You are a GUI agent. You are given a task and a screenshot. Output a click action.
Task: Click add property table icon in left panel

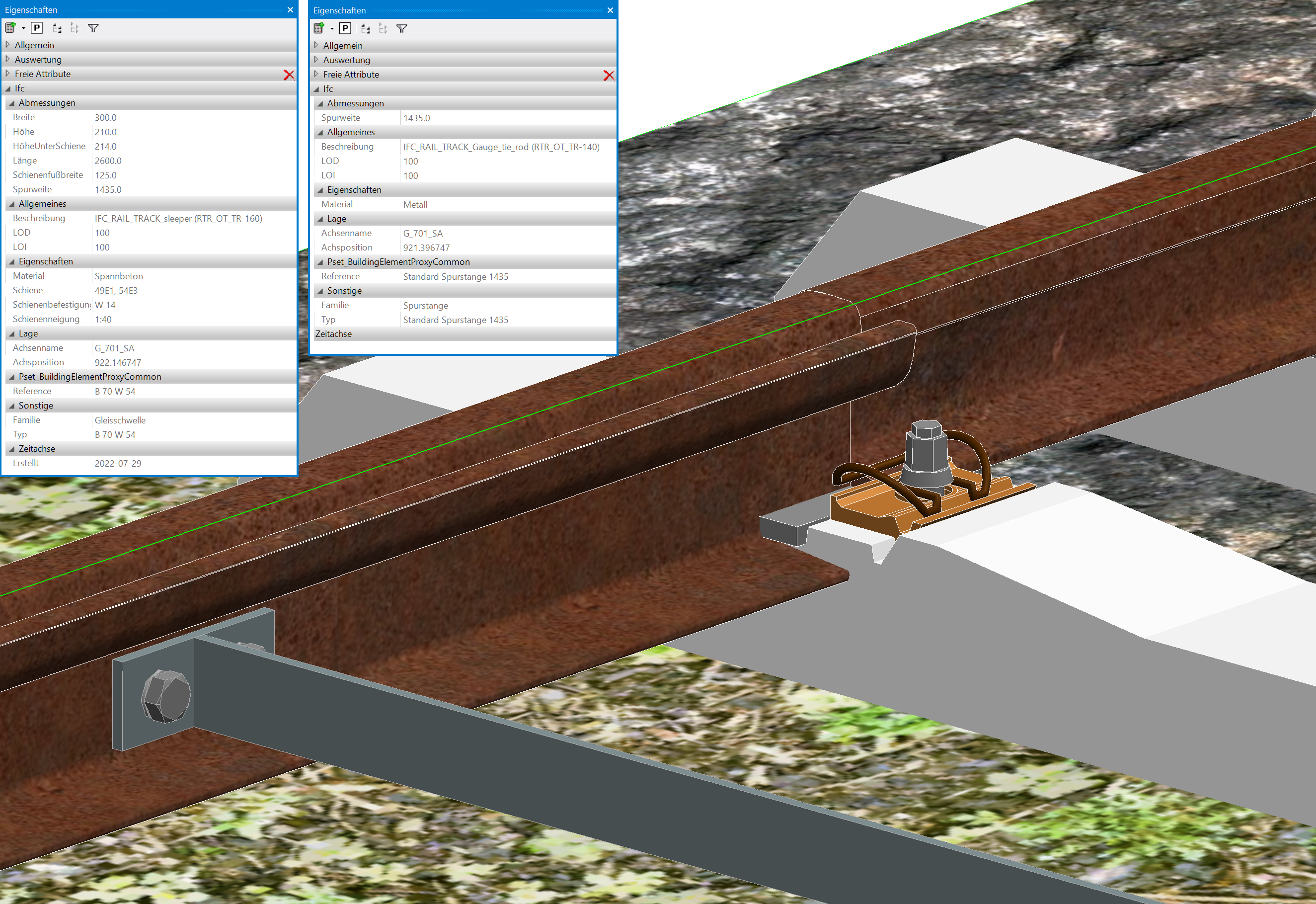click(x=10, y=28)
